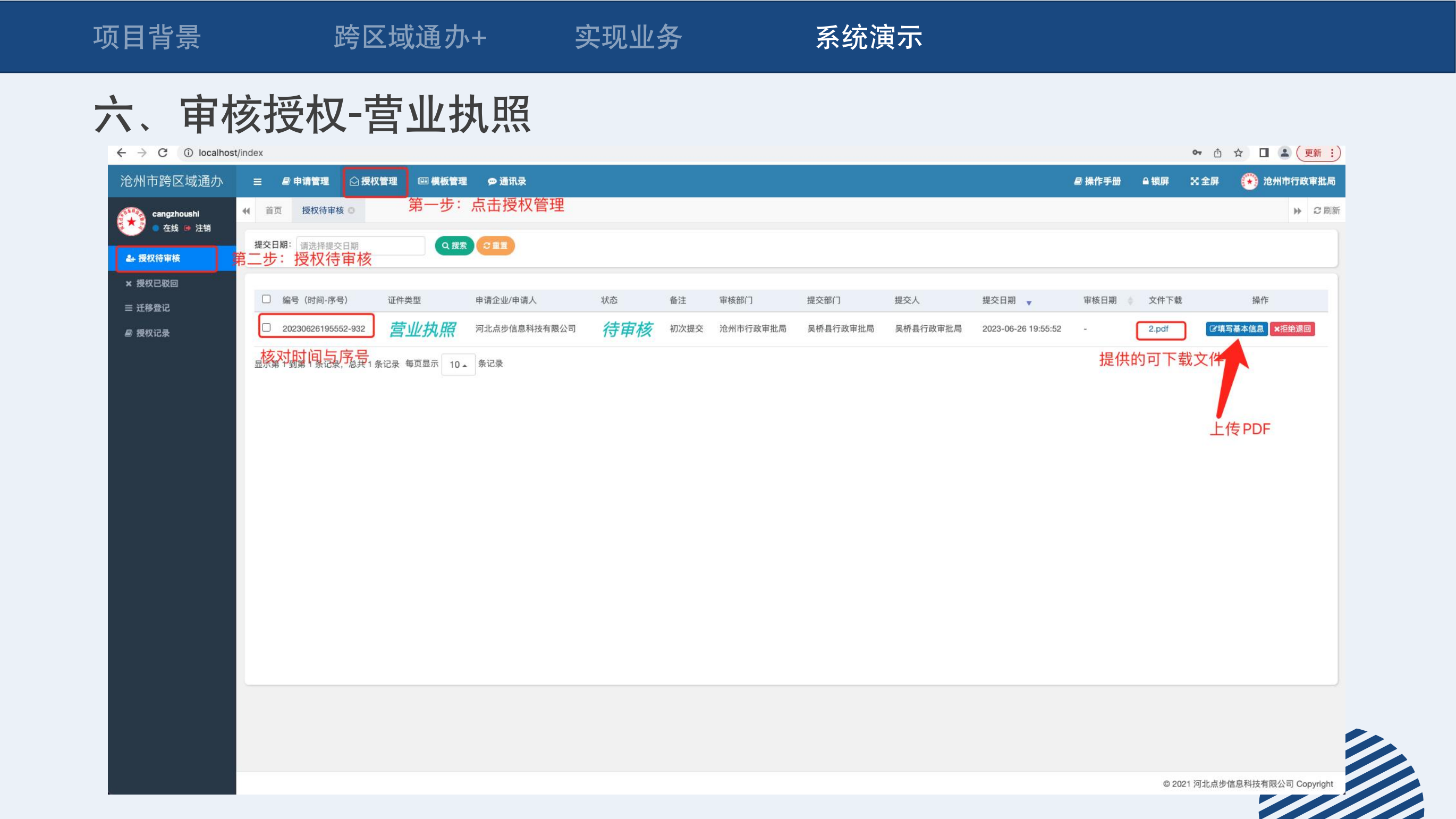Open the browser profile avatar icon

click(x=1284, y=153)
